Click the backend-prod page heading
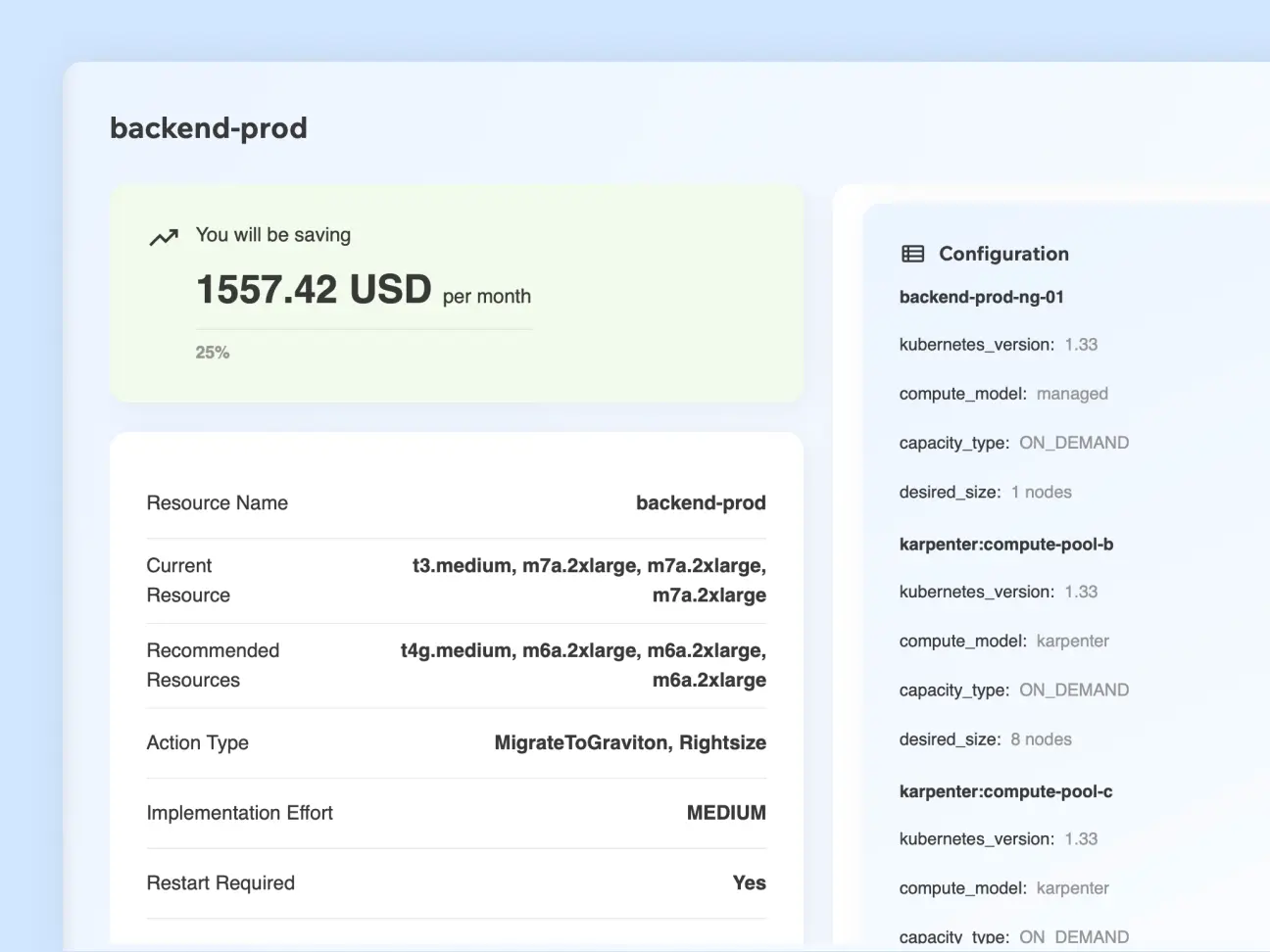The height and width of the screenshot is (952, 1270). click(x=209, y=128)
